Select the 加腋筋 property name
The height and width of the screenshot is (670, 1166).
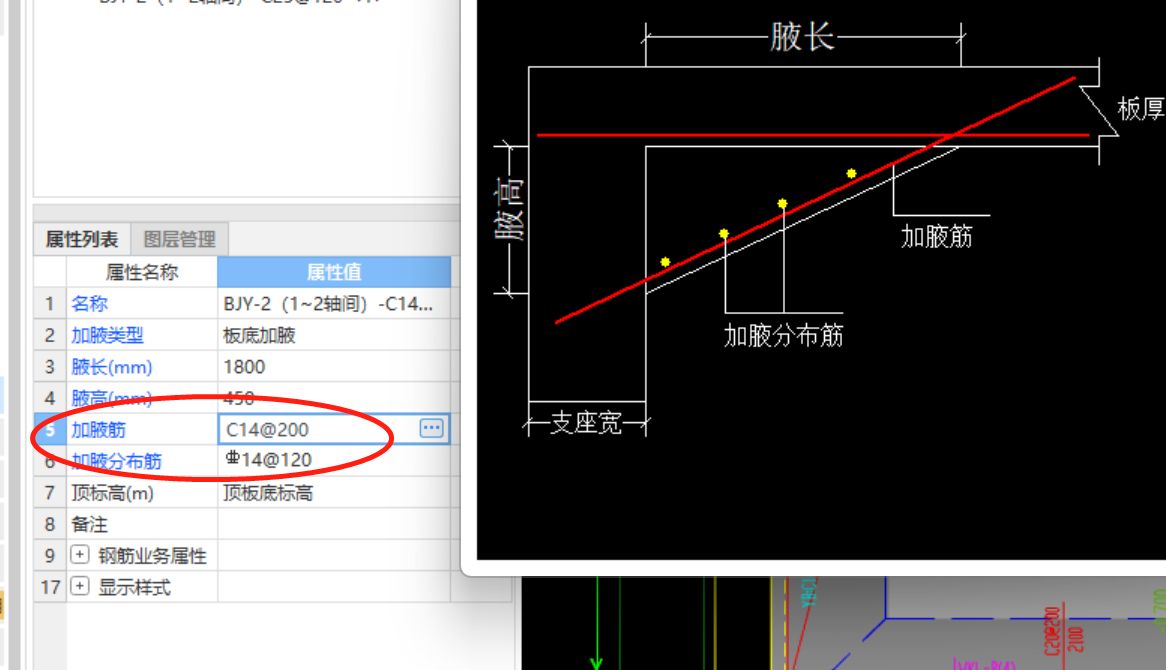point(98,430)
